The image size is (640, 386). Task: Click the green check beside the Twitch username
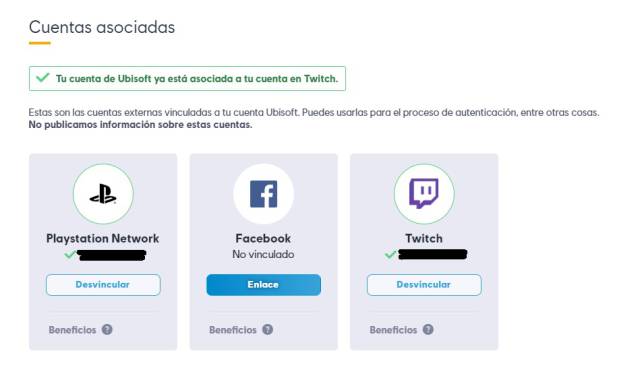(391, 255)
